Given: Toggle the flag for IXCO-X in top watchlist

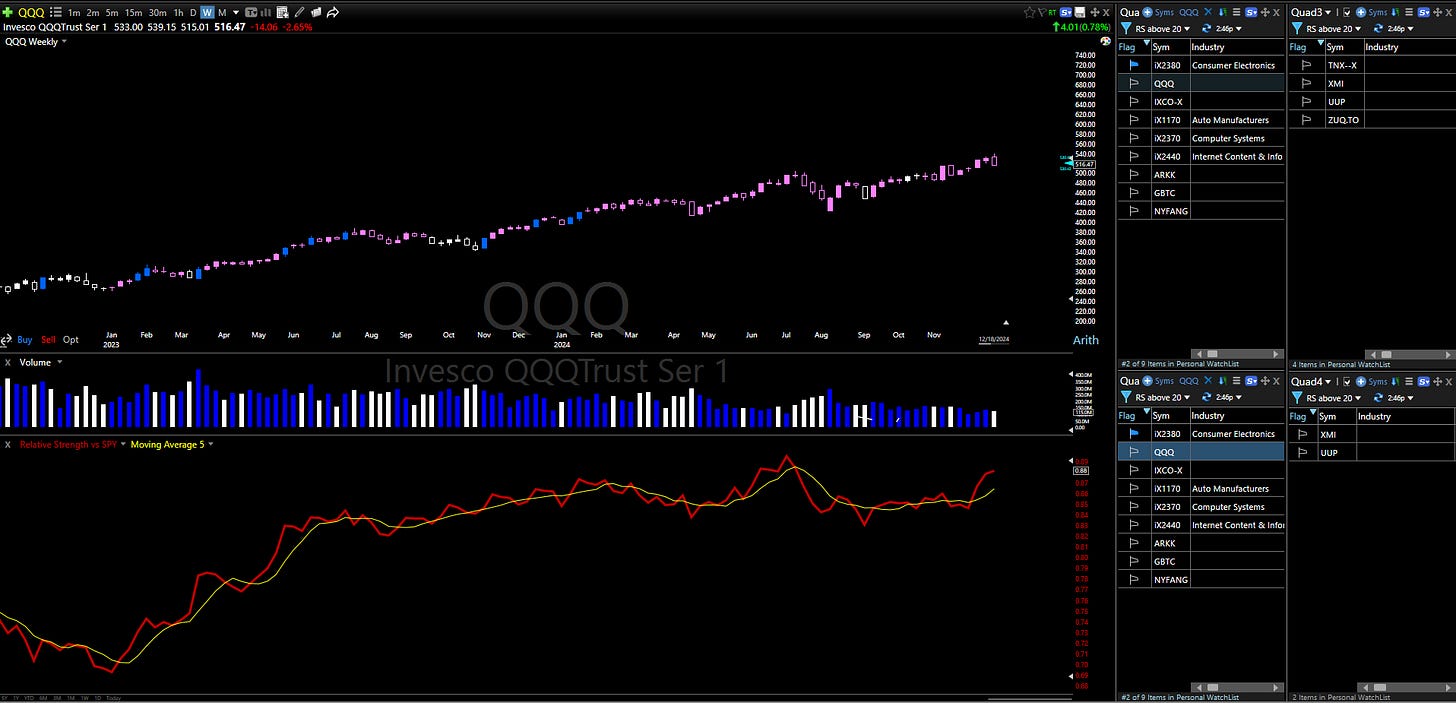Looking at the screenshot, I should click(1134, 102).
